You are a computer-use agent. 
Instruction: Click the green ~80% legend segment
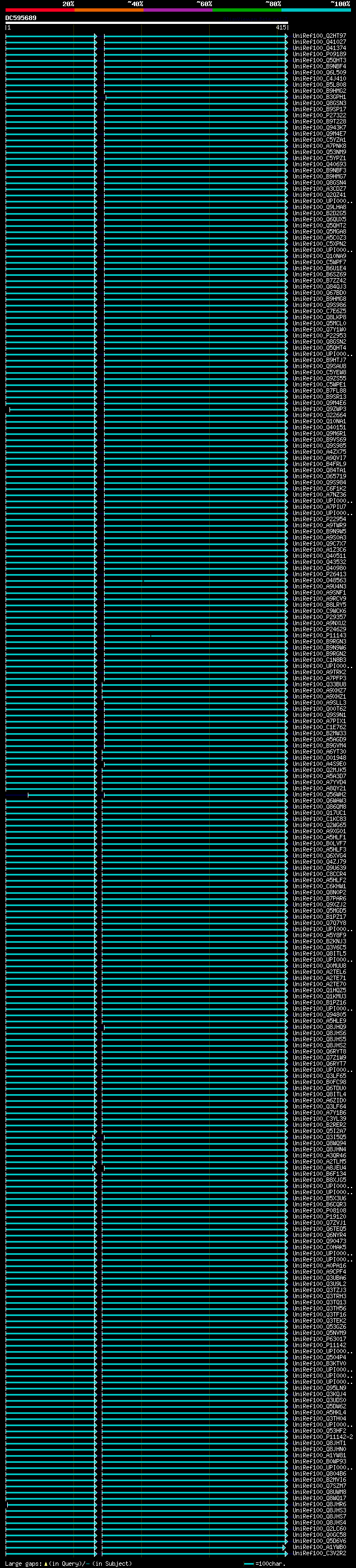point(247,10)
